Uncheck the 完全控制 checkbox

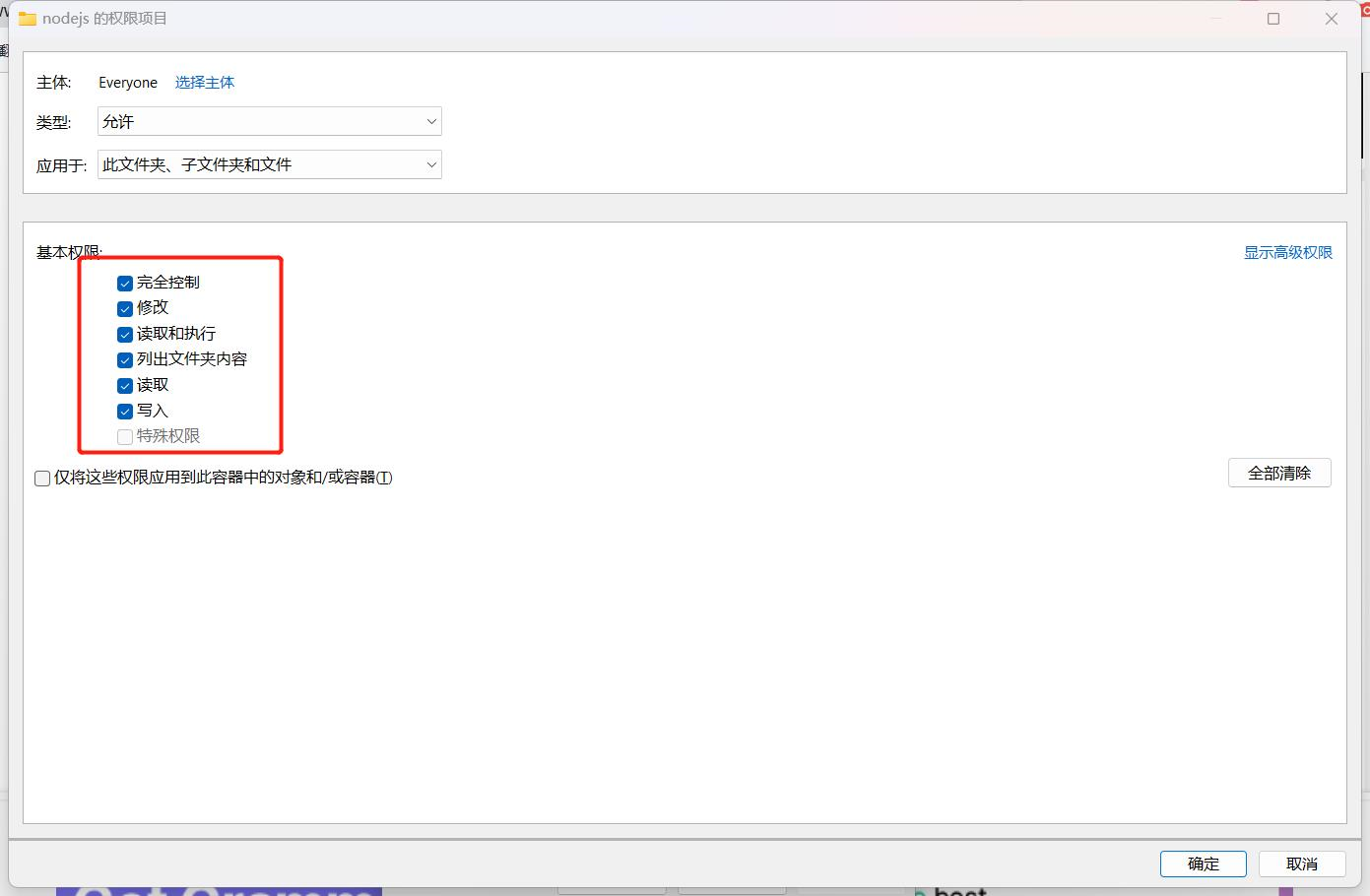pos(125,284)
